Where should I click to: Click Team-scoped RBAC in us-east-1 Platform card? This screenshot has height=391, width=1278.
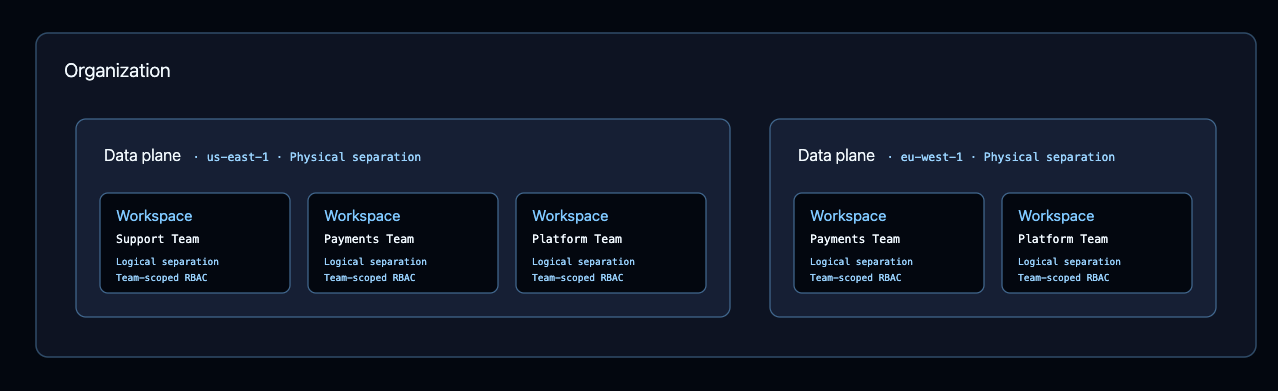577,278
